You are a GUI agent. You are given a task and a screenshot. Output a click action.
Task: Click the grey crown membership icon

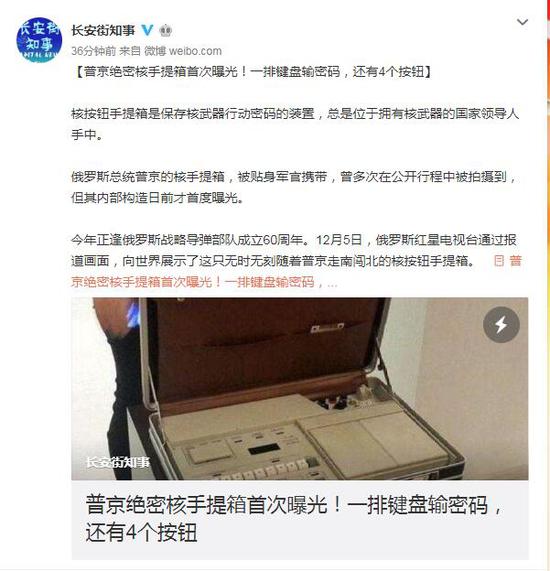[x=166, y=31]
